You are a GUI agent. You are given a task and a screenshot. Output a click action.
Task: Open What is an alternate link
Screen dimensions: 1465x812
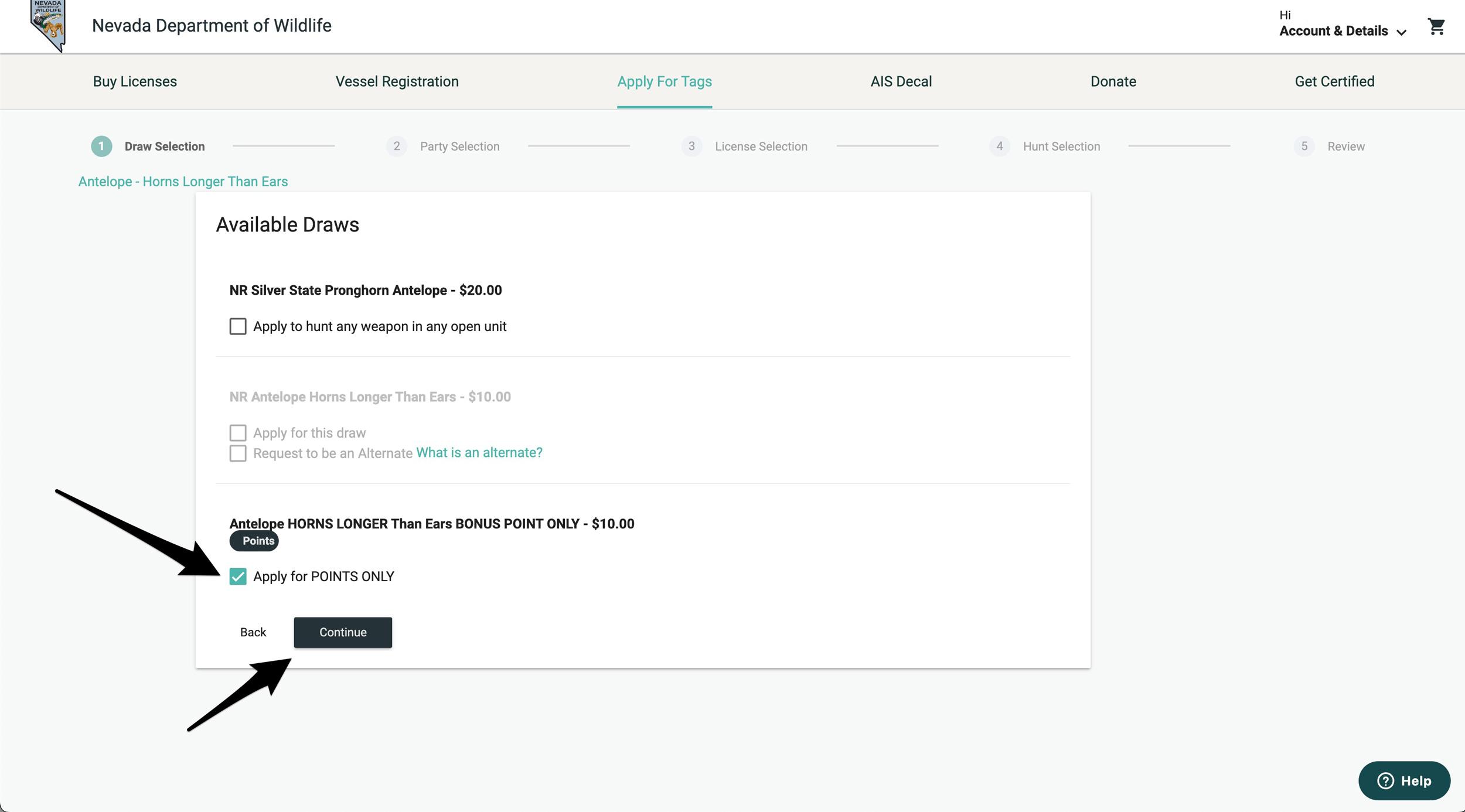click(479, 452)
